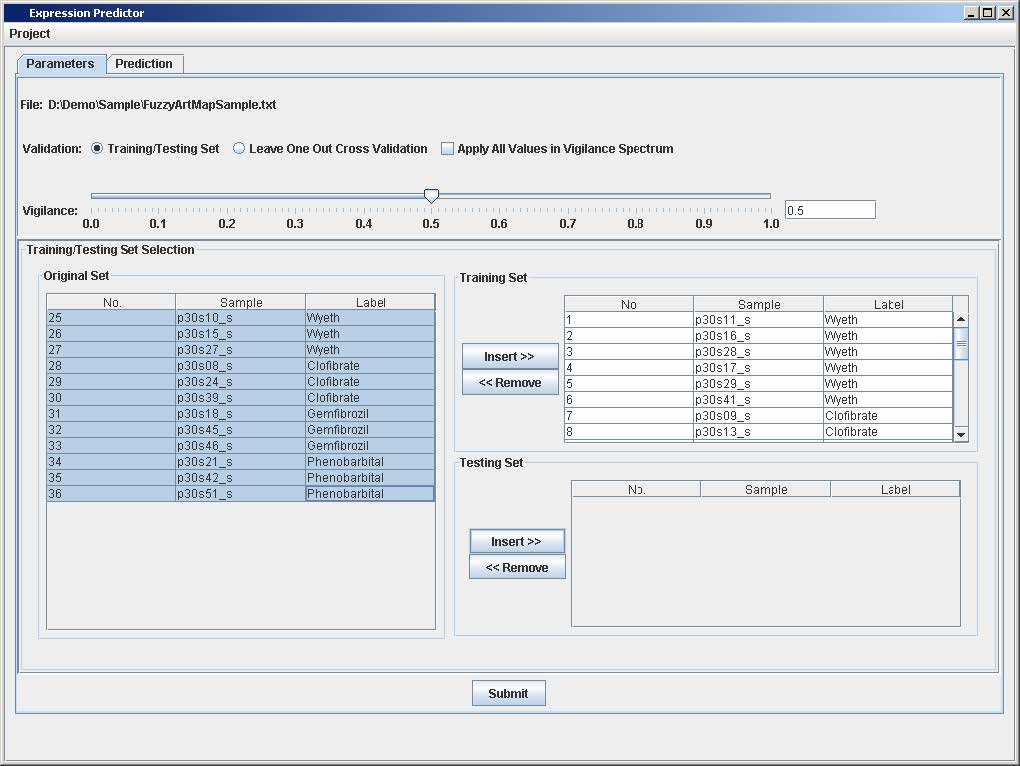The image size is (1020, 766).
Task: Select Original Set row p30s42_s
Action: coord(241,477)
